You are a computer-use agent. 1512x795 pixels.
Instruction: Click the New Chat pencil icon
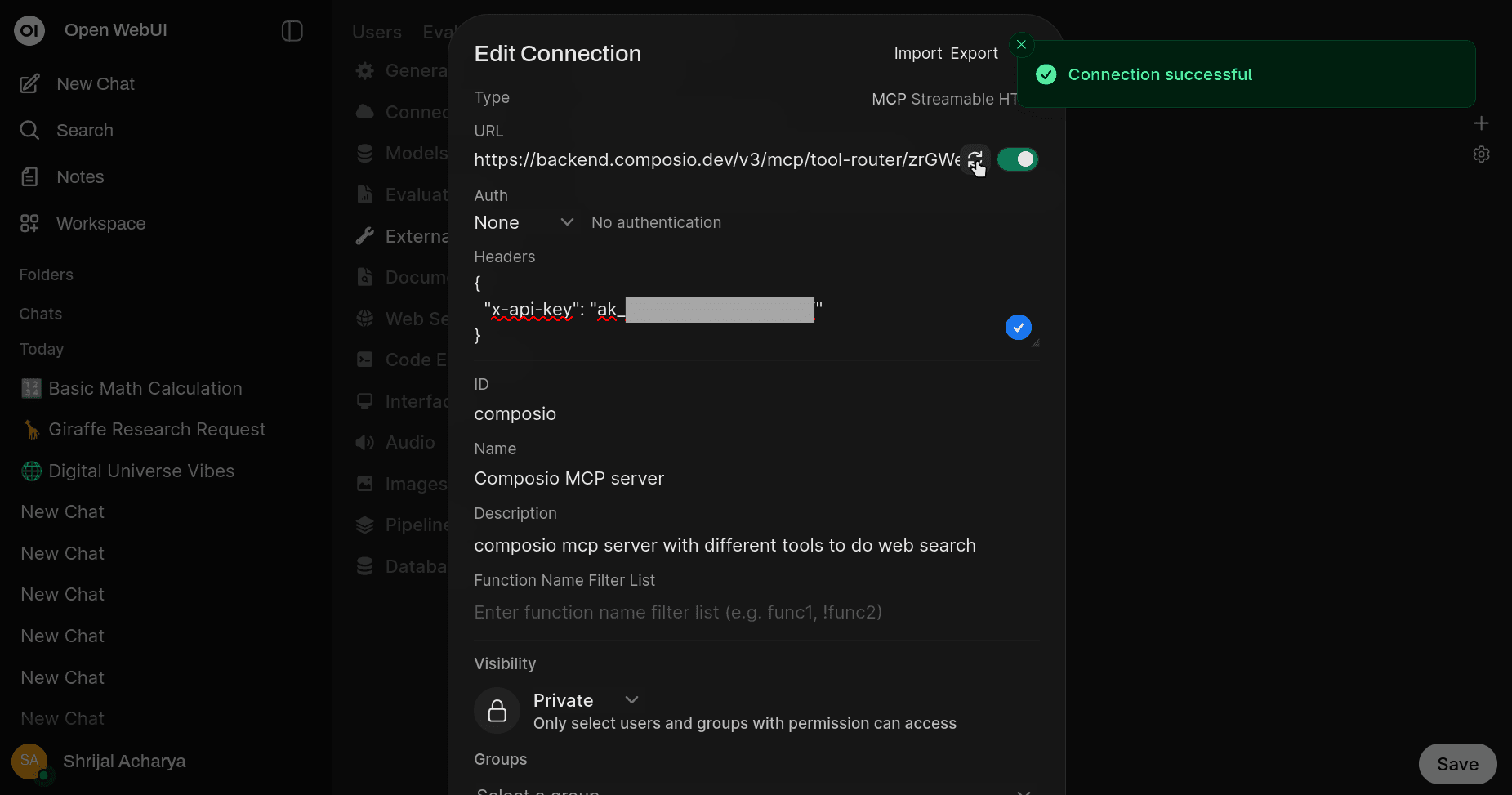29,84
